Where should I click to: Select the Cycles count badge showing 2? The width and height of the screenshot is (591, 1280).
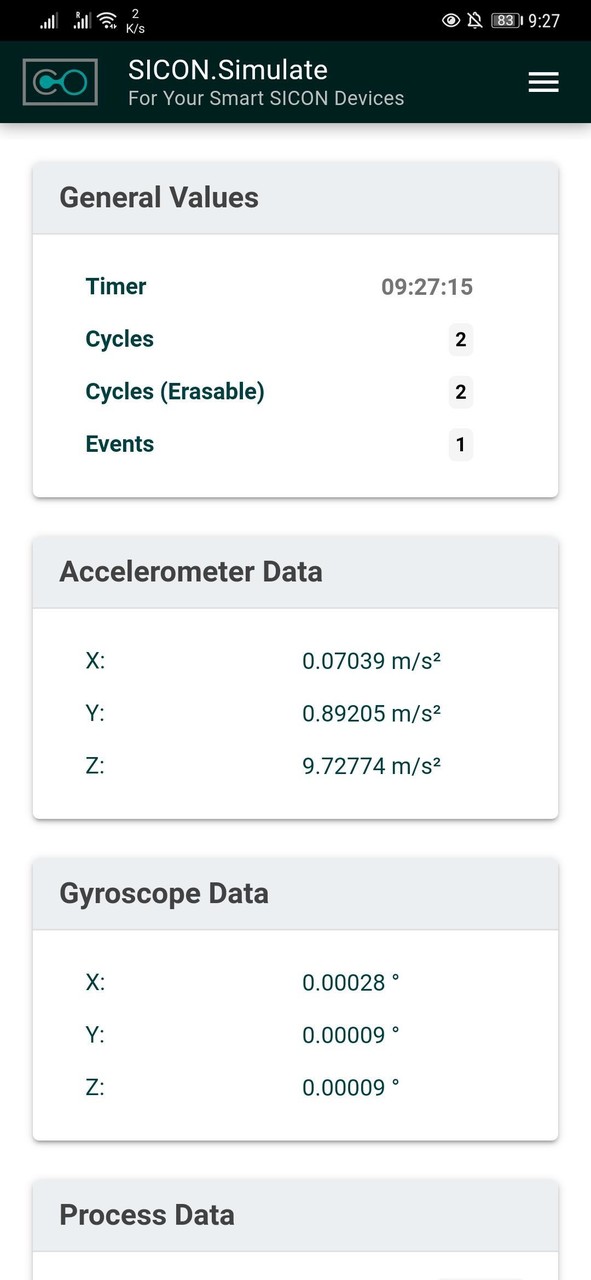460,340
